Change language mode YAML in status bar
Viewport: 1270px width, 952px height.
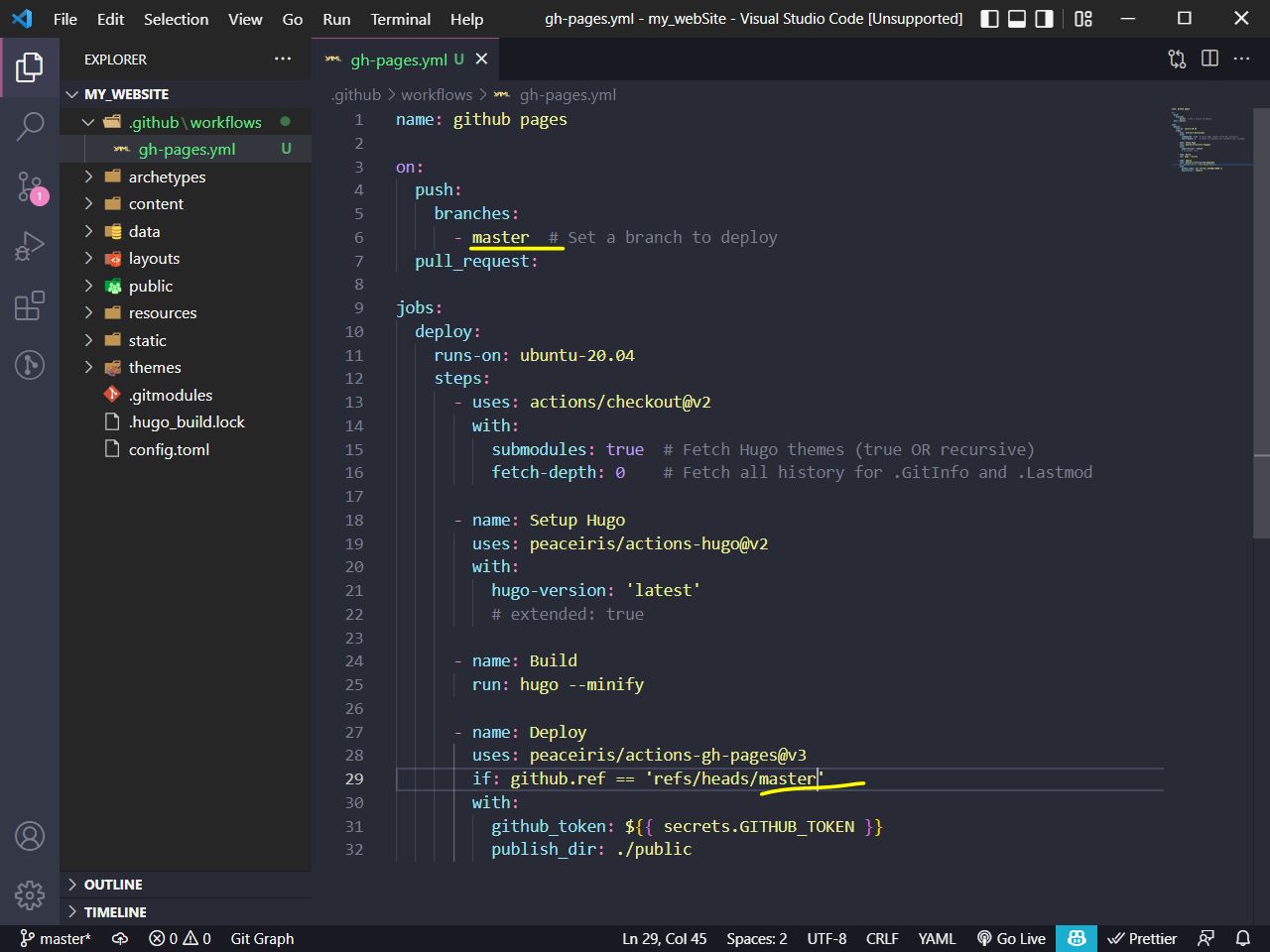[x=937, y=938]
